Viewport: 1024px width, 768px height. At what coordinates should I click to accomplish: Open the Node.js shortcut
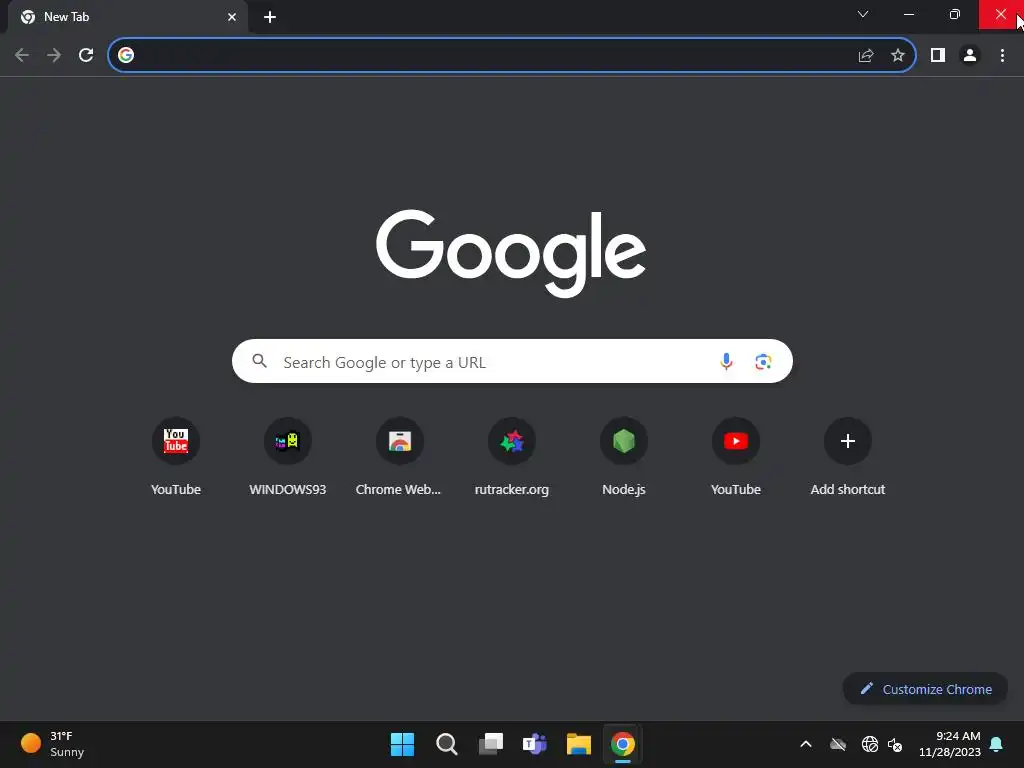[624, 456]
